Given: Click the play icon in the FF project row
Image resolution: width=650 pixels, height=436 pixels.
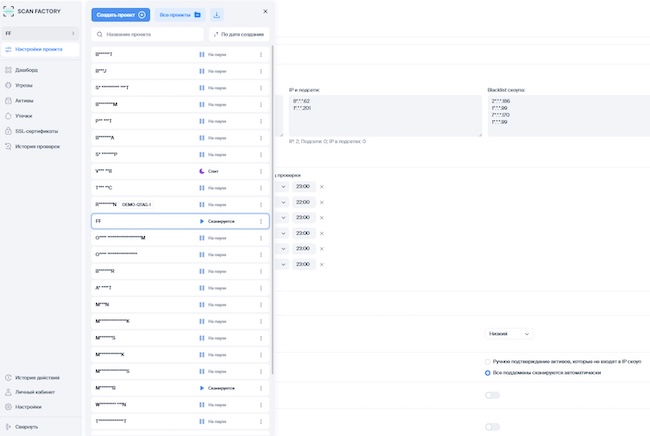Looking at the screenshot, I should click(202, 221).
